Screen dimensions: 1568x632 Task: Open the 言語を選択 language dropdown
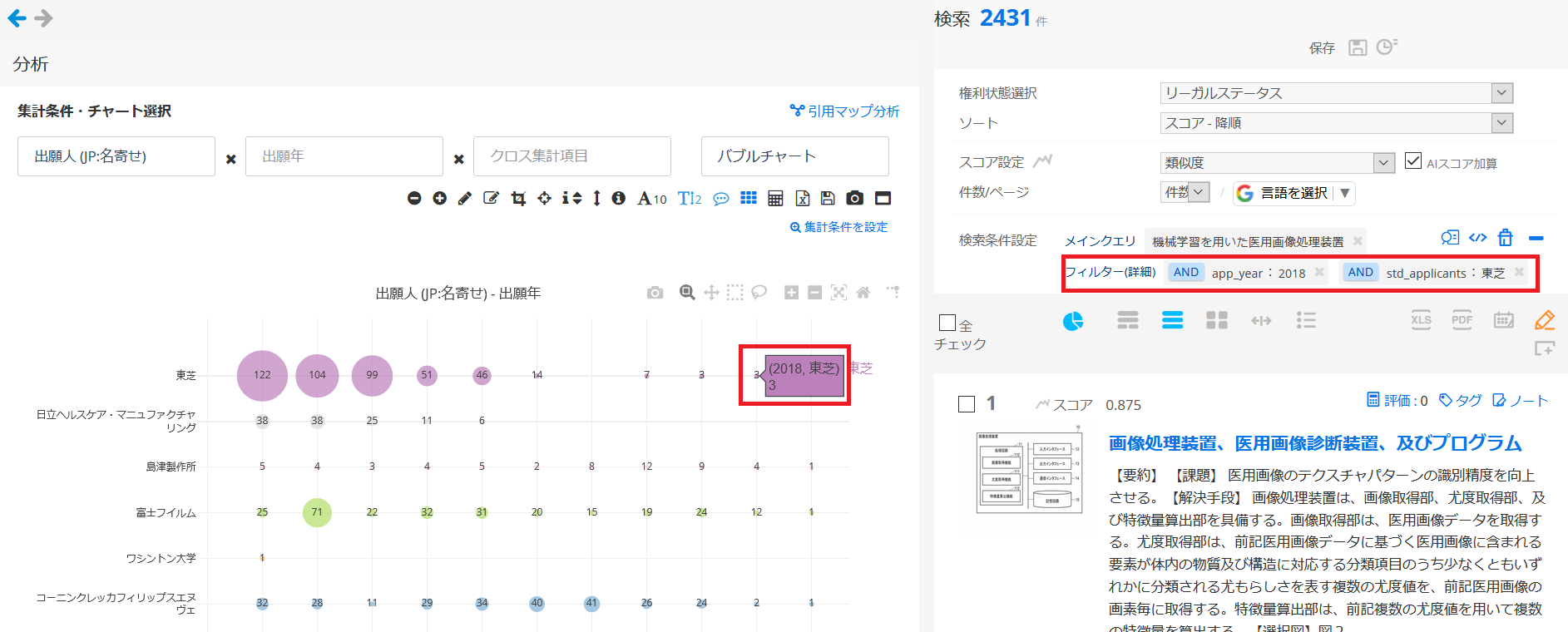[x=1294, y=193]
